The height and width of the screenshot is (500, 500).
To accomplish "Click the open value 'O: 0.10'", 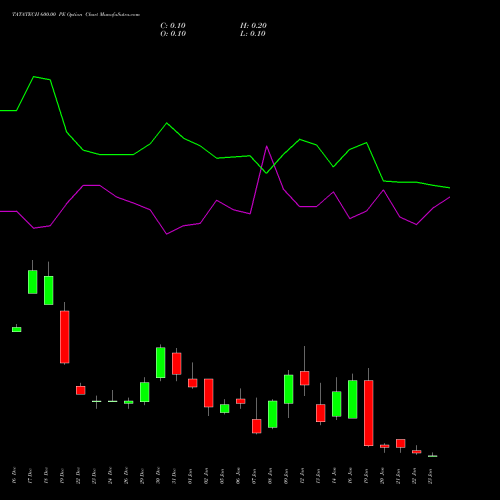I will [173, 34].
